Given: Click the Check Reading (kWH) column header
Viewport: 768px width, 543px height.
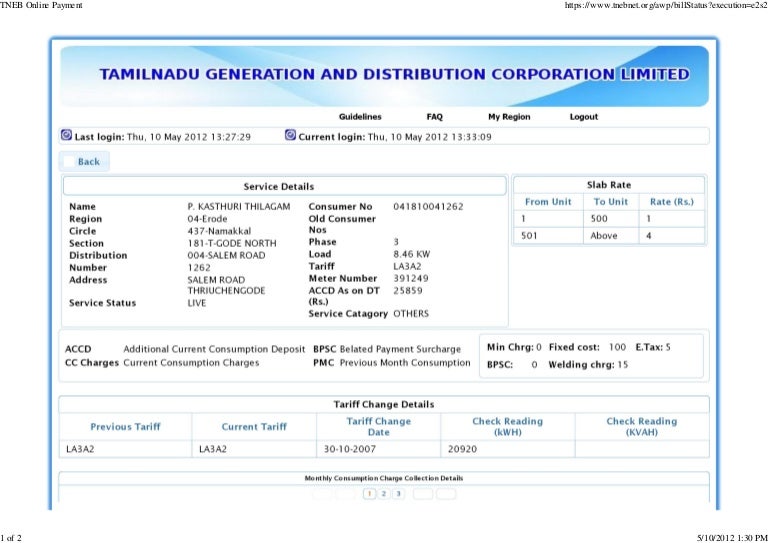Looking at the screenshot, I should tap(507, 427).
